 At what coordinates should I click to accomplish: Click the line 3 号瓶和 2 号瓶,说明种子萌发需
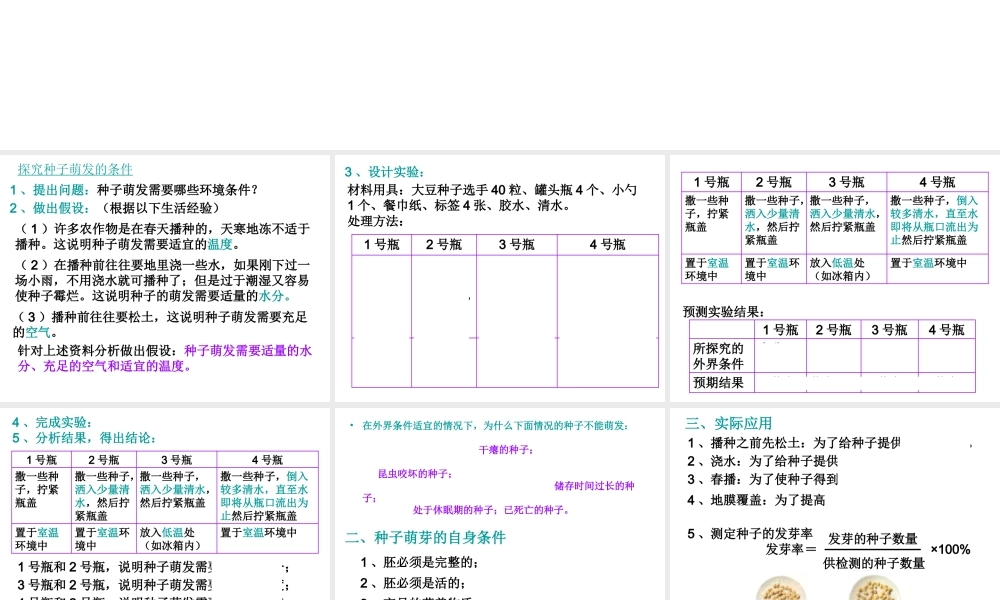coord(115,585)
